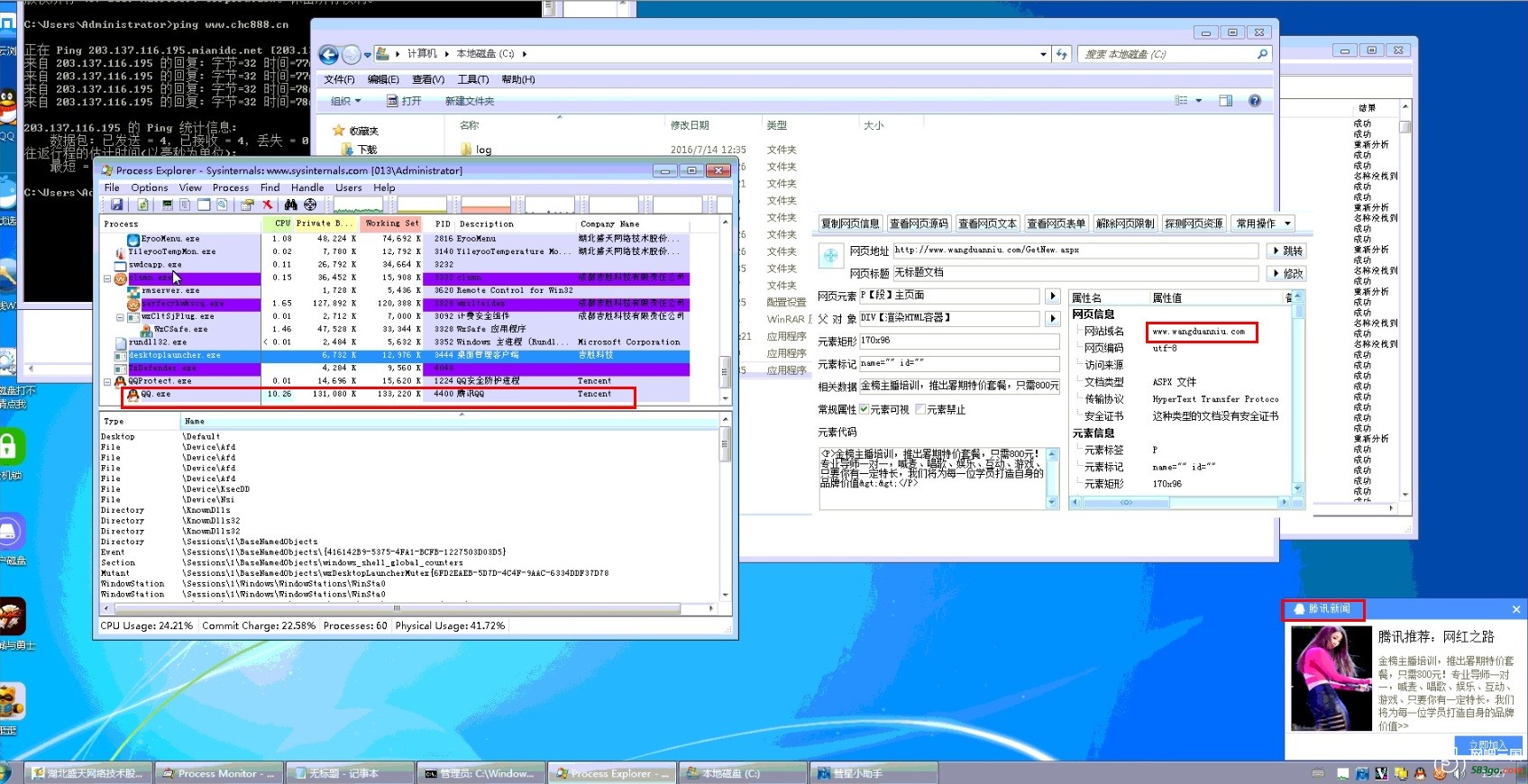Open the Explorer address bar history dropdown
The height and width of the screenshot is (784, 1528).
pyautogui.click(x=1044, y=54)
